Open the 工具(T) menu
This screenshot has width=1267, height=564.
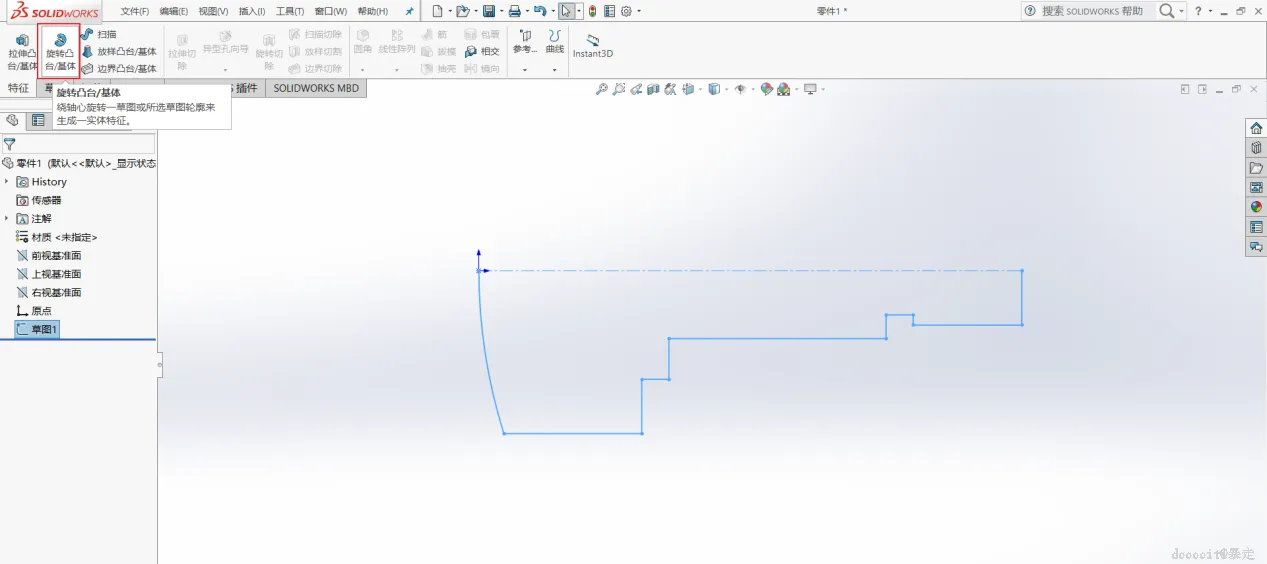pos(289,11)
